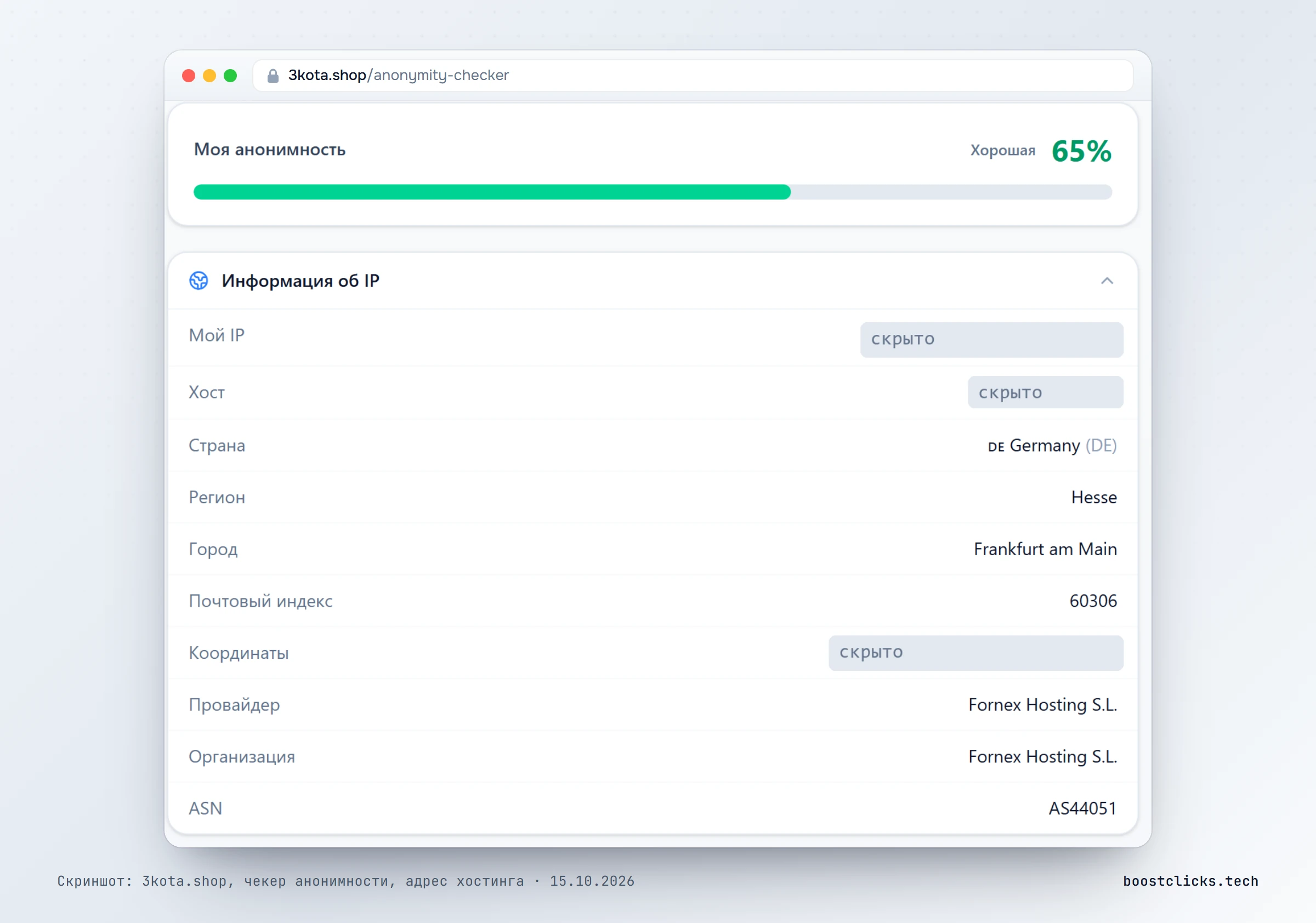Click the Хорошая rating label
Image resolution: width=1316 pixels, height=923 pixels.
click(1002, 151)
